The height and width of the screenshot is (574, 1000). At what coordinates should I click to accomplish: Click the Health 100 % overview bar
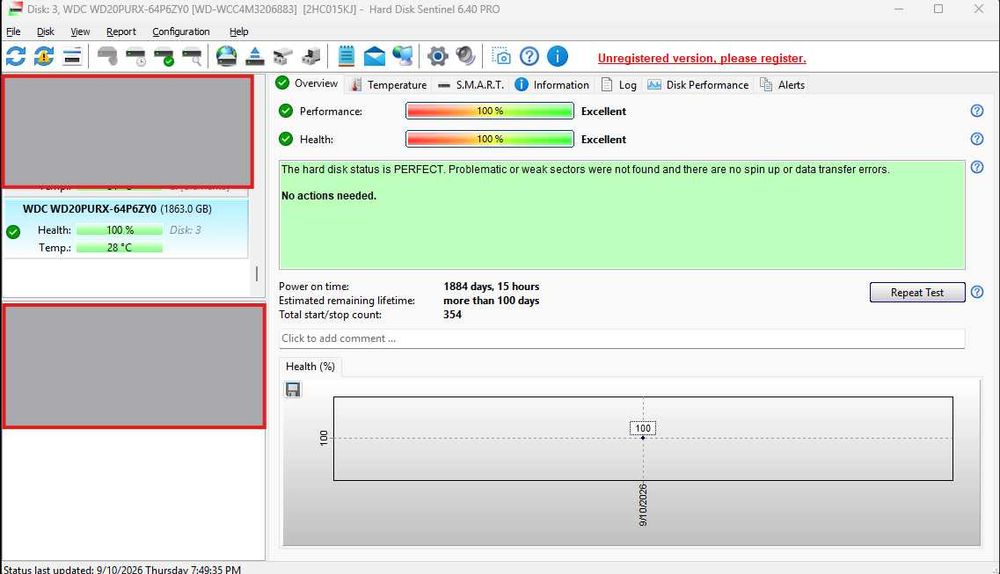click(490, 139)
